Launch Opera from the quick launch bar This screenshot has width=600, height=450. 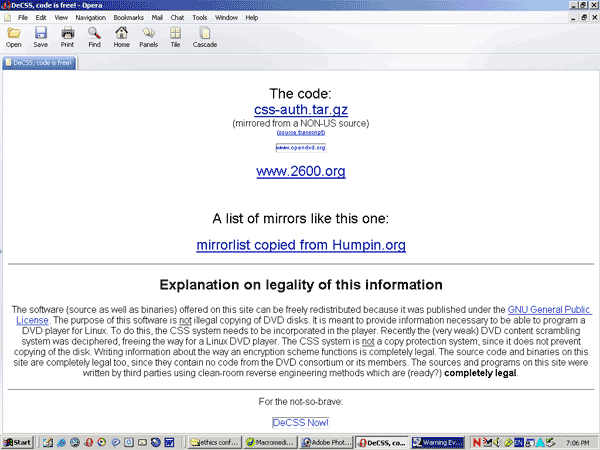(89, 443)
